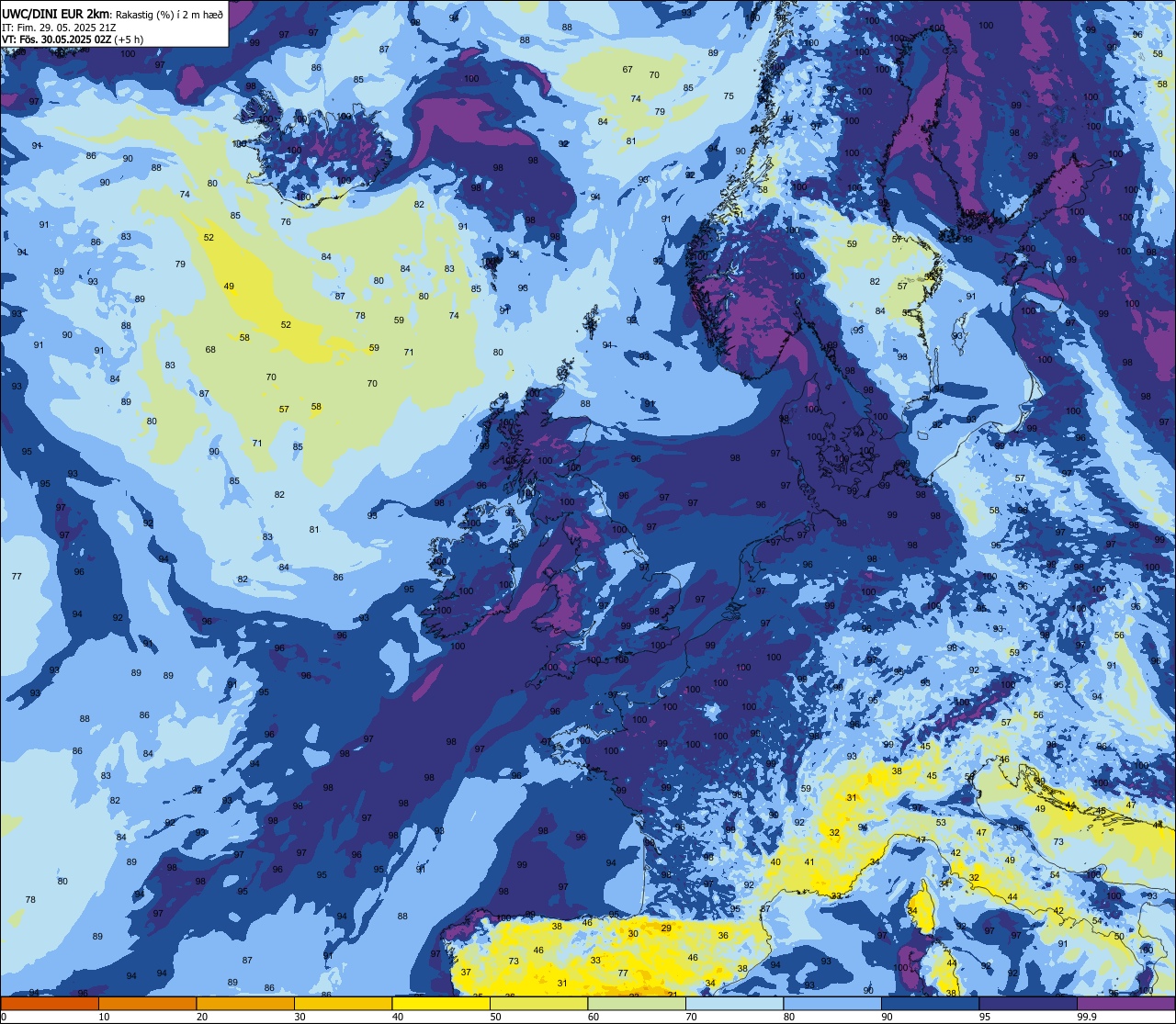This screenshot has height=1024, width=1176.
Task: Click the "VT: Fös. 30.05.2025 02Z" line
Action: (58, 39)
